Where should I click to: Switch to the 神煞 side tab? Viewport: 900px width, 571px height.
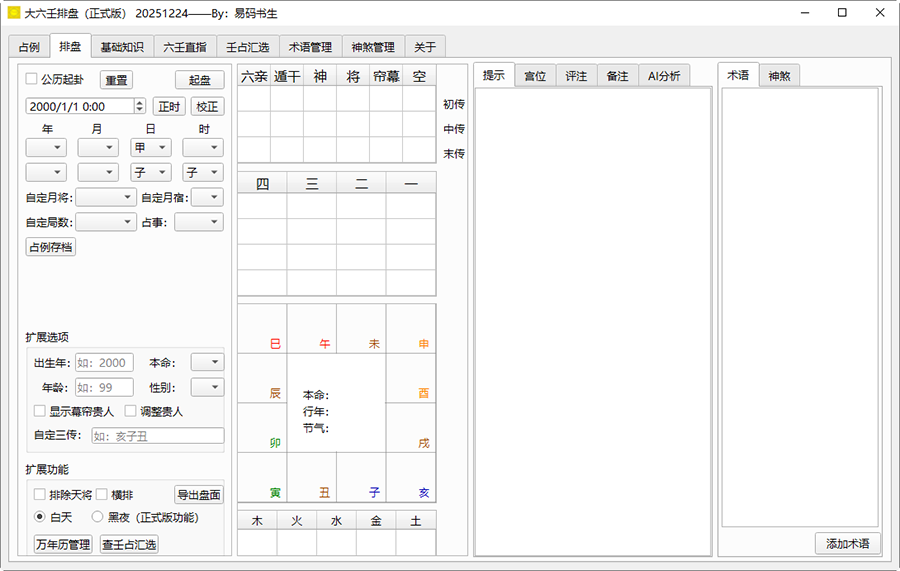click(779, 76)
